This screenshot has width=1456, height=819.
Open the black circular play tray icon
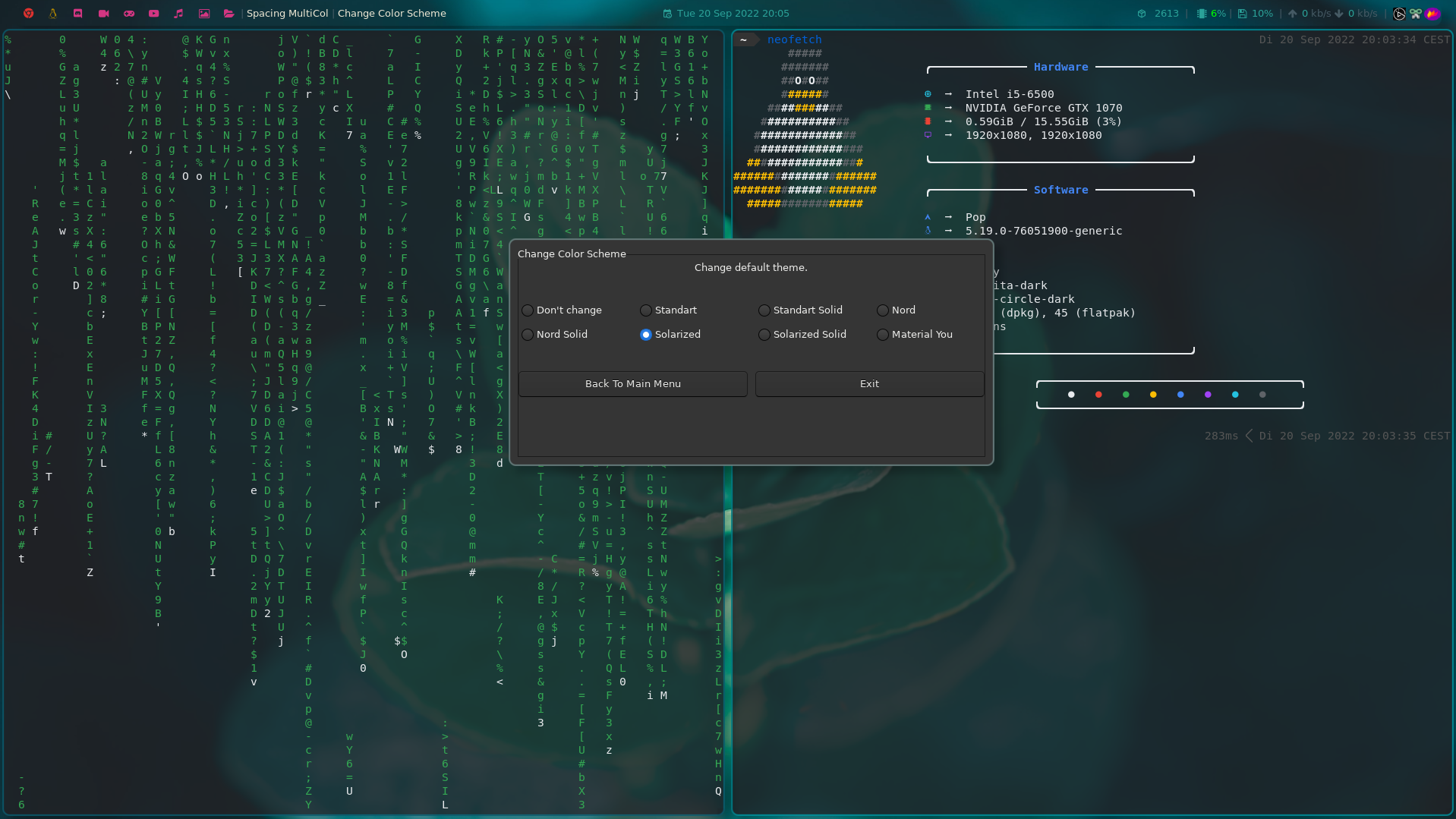pyautogui.click(x=1399, y=14)
